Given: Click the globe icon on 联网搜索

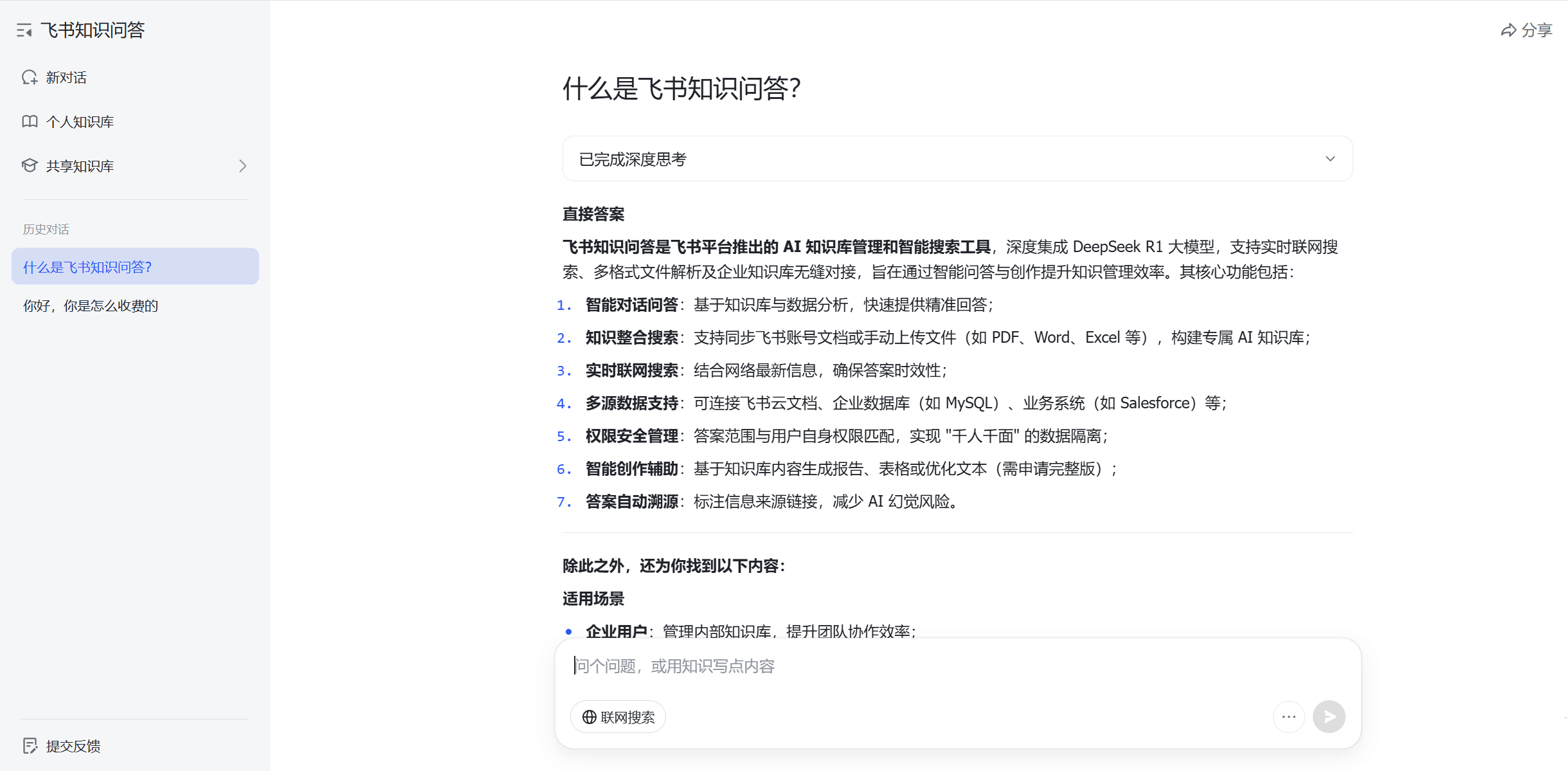Looking at the screenshot, I should [x=590, y=716].
